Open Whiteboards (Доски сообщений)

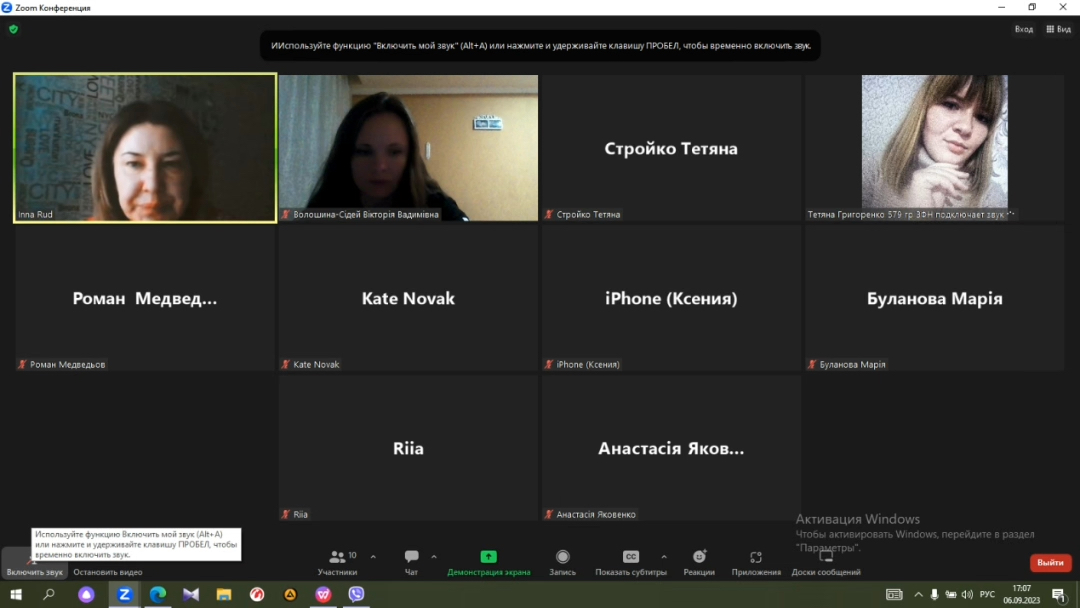coord(826,562)
